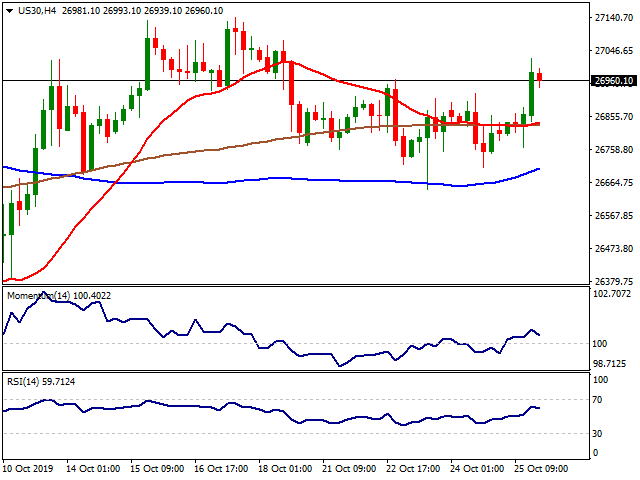The width and height of the screenshot is (640, 480).
Task: Click the large green candle before the last candle
Action: pos(531,94)
